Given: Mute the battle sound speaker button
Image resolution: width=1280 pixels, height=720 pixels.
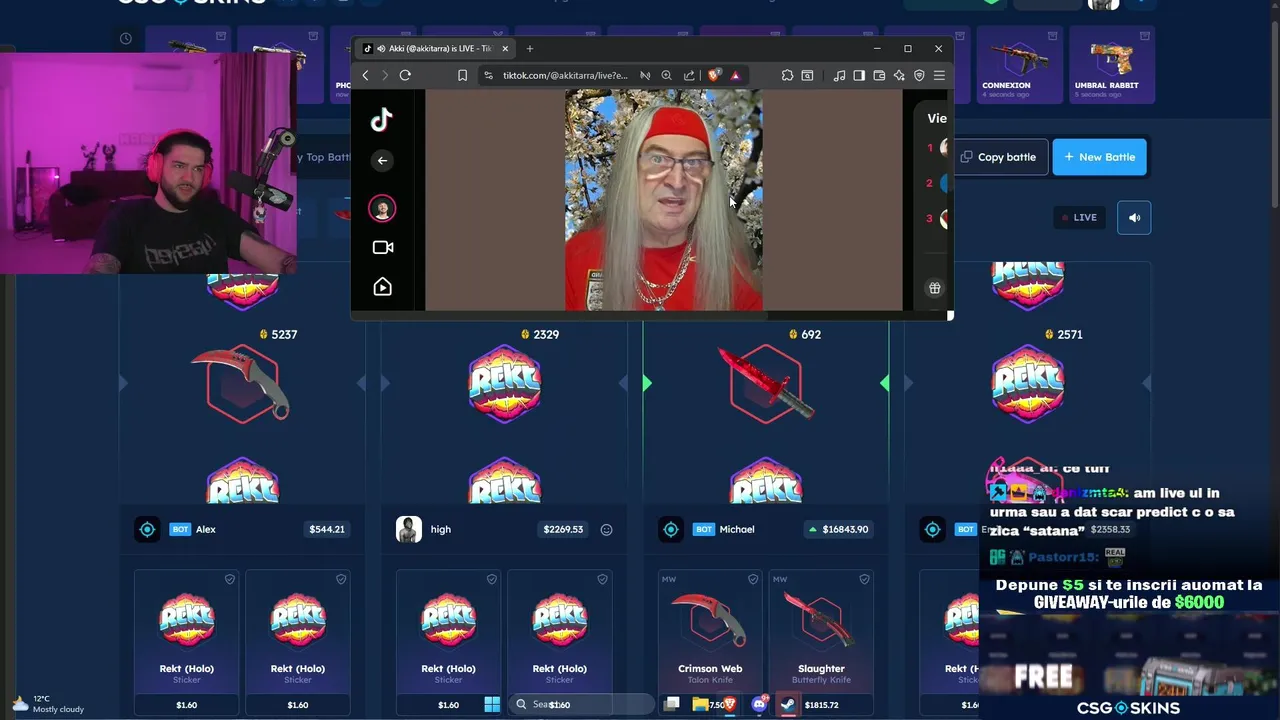Looking at the screenshot, I should coord(1134,217).
